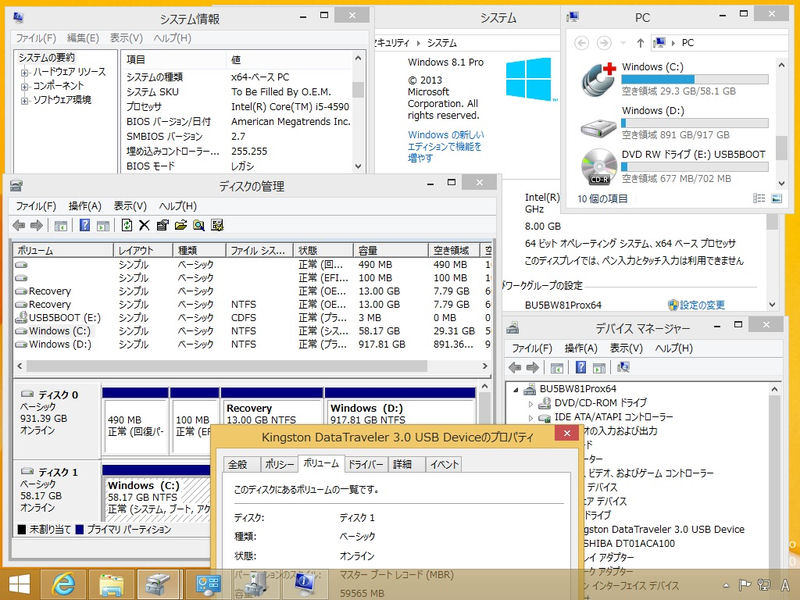Open the Action Center flag in system tray
Screen dimensions: 800x600
745,585
